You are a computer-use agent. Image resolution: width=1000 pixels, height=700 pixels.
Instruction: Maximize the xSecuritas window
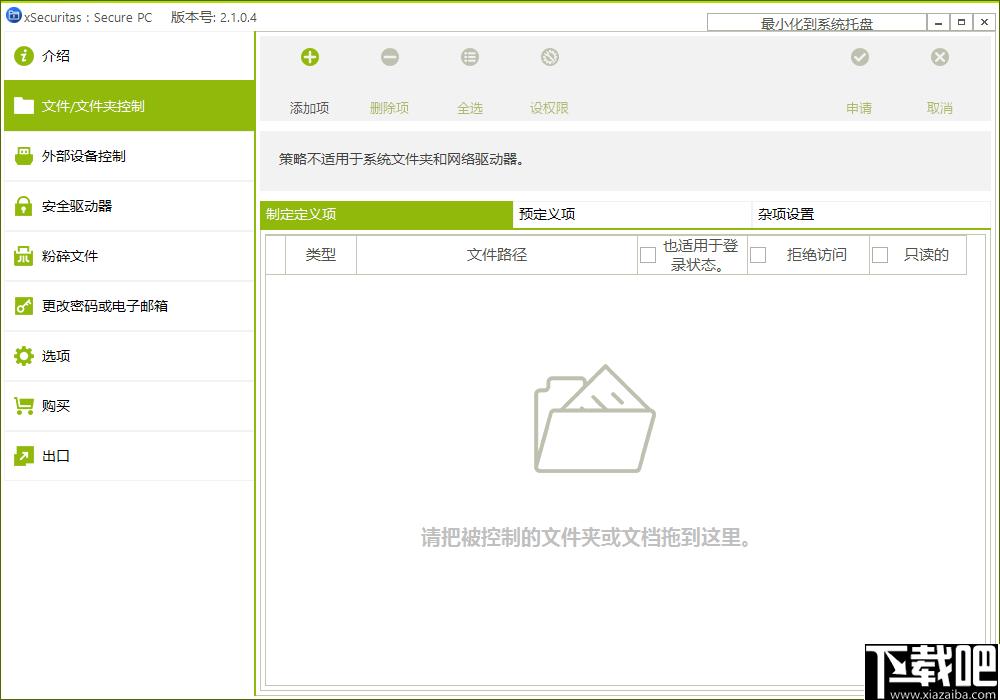pyautogui.click(x=961, y=22)
